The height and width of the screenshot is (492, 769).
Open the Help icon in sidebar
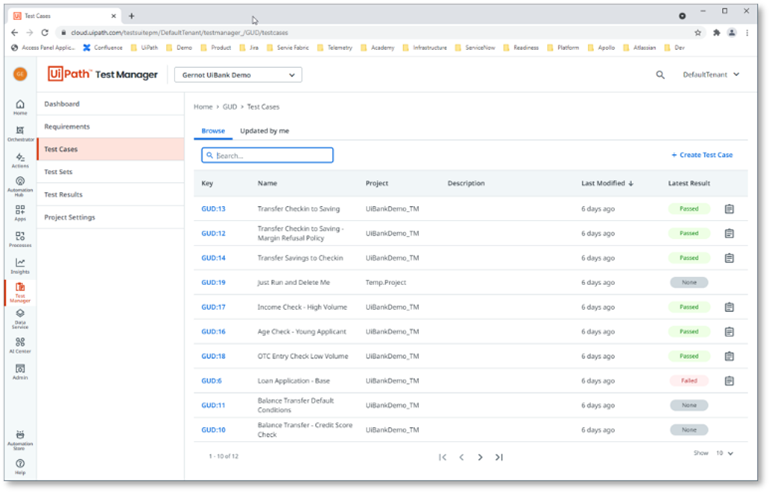20,466
